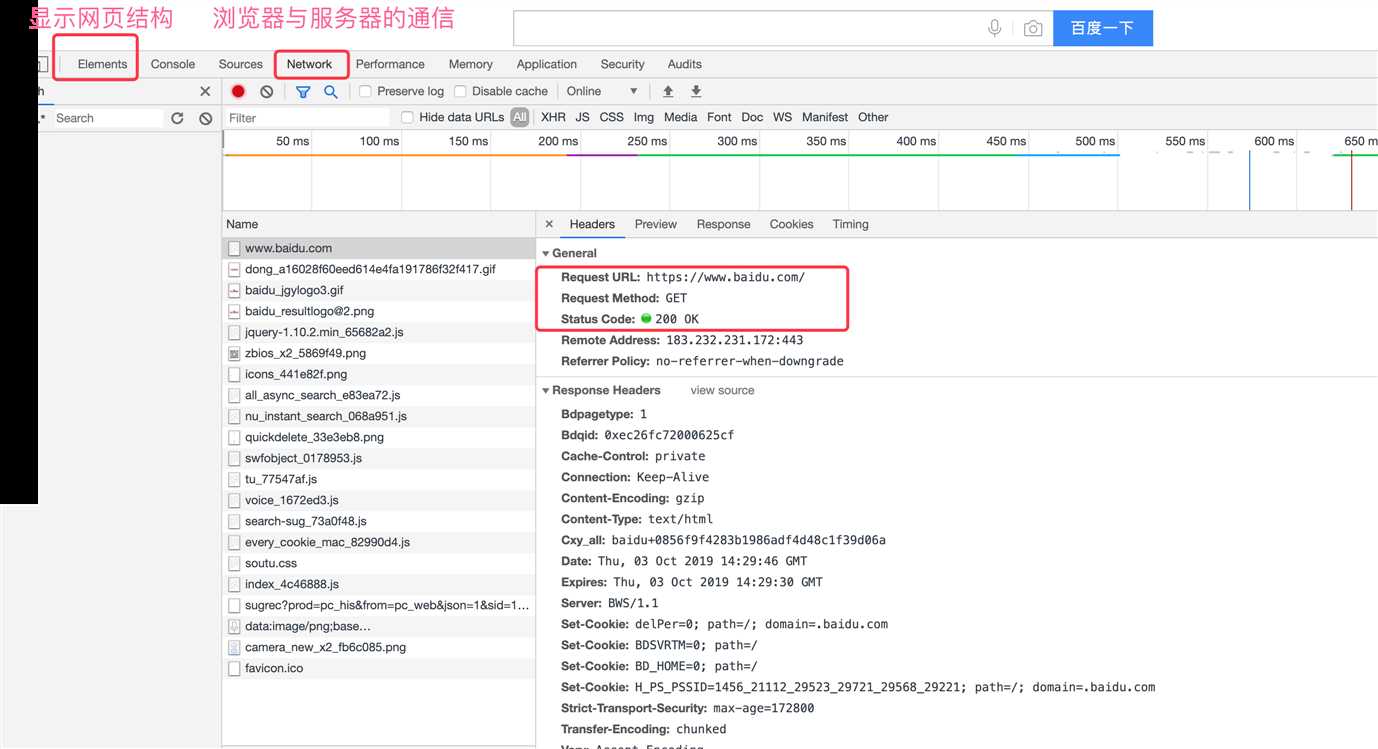
Task: Select the zbios_x2_5869f49.png request
Action: click(x=379, y=353)
